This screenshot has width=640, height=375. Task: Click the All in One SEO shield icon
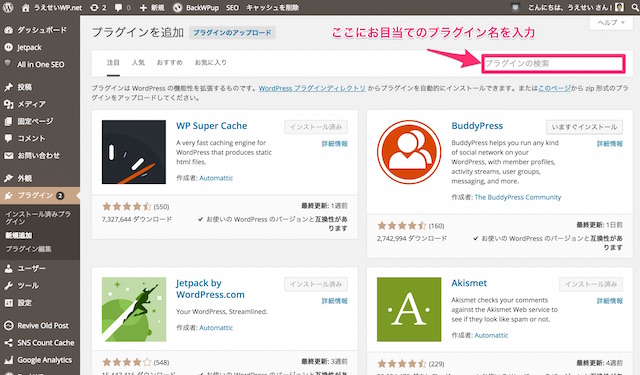click(x=8, y=64)
